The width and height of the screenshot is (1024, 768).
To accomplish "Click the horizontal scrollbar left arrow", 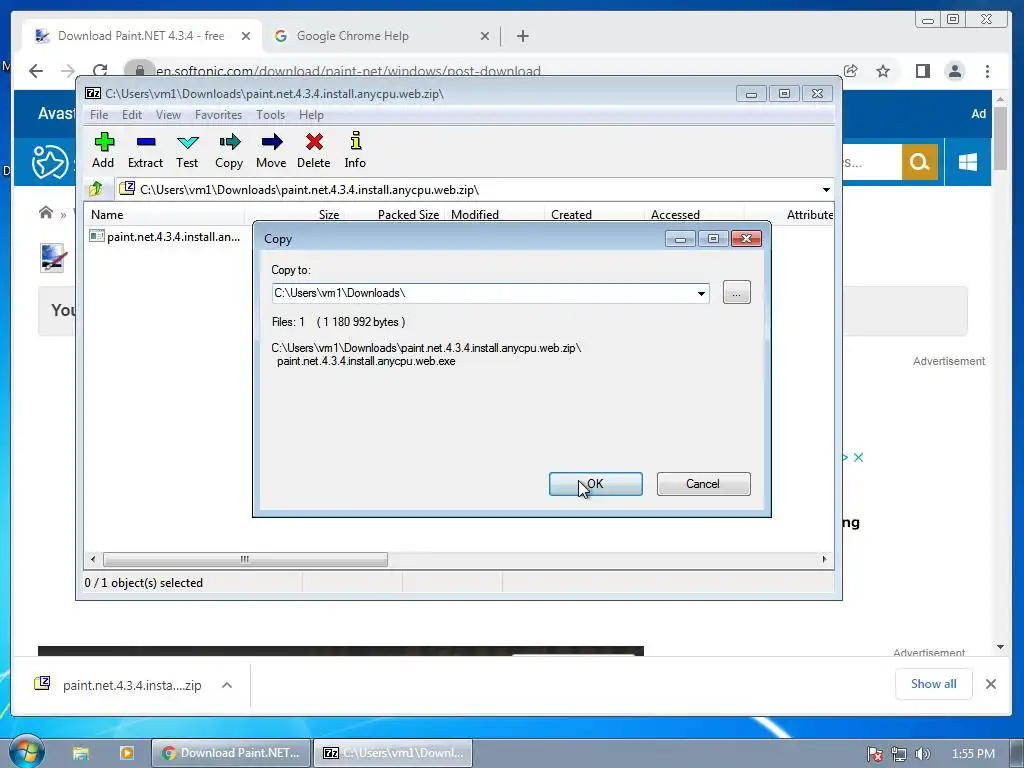I will (93, 560).
